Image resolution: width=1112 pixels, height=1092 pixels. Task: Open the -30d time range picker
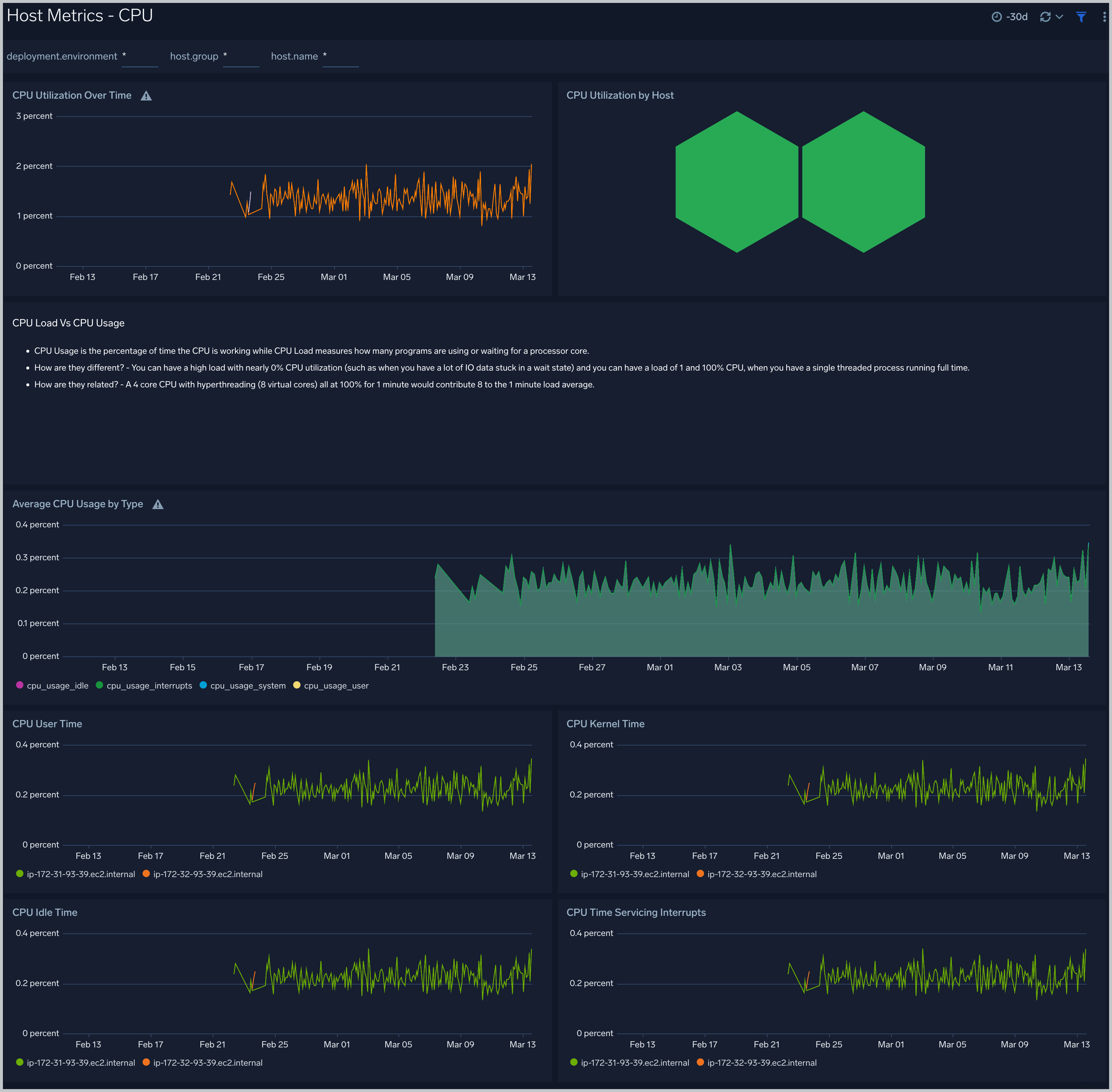tap(1009, 17)
